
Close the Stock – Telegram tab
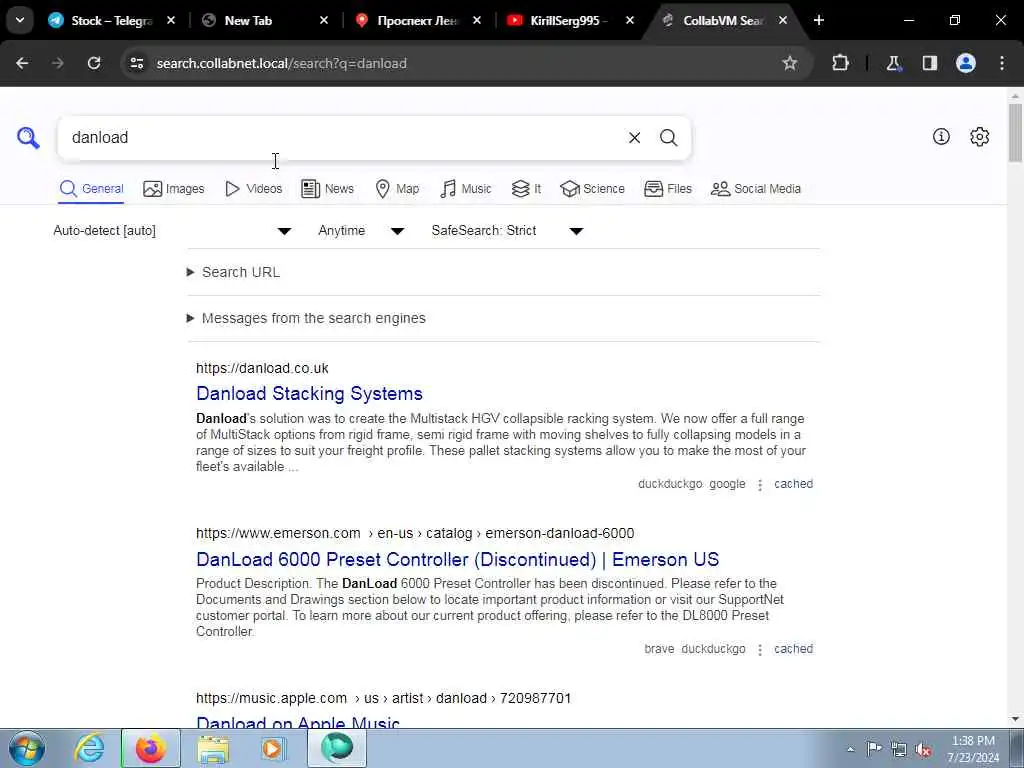click(x=170, y=20)
